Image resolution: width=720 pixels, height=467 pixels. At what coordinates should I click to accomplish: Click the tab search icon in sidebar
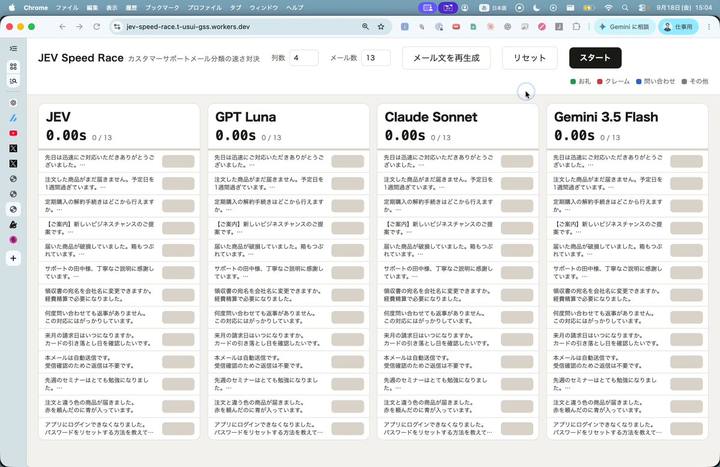pyautogui.click(x=13, y=81)
